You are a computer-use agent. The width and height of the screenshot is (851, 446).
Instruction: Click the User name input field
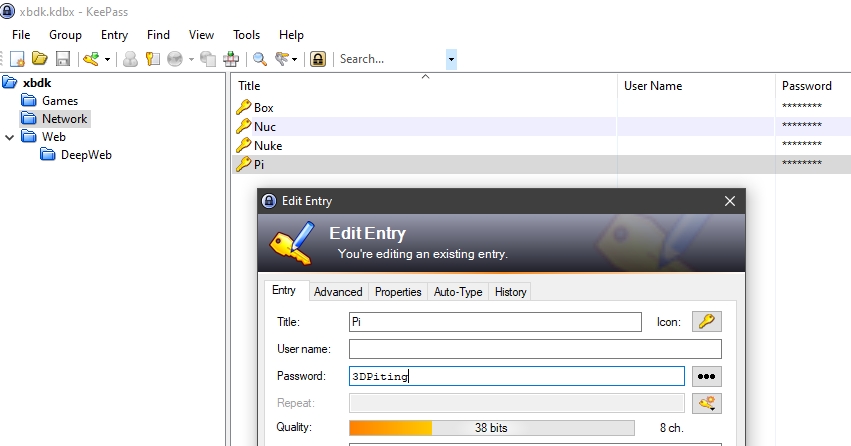(x=535, y=349)
